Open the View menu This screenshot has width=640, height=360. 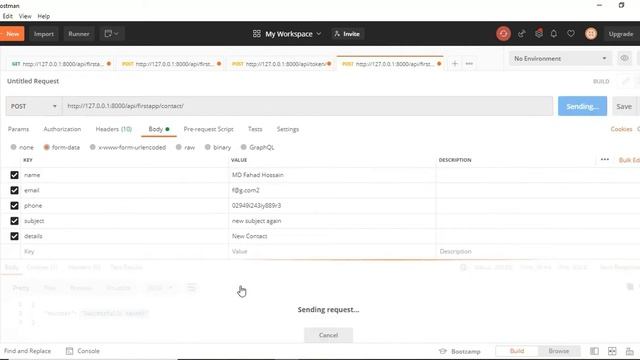(x=25, y=16)
